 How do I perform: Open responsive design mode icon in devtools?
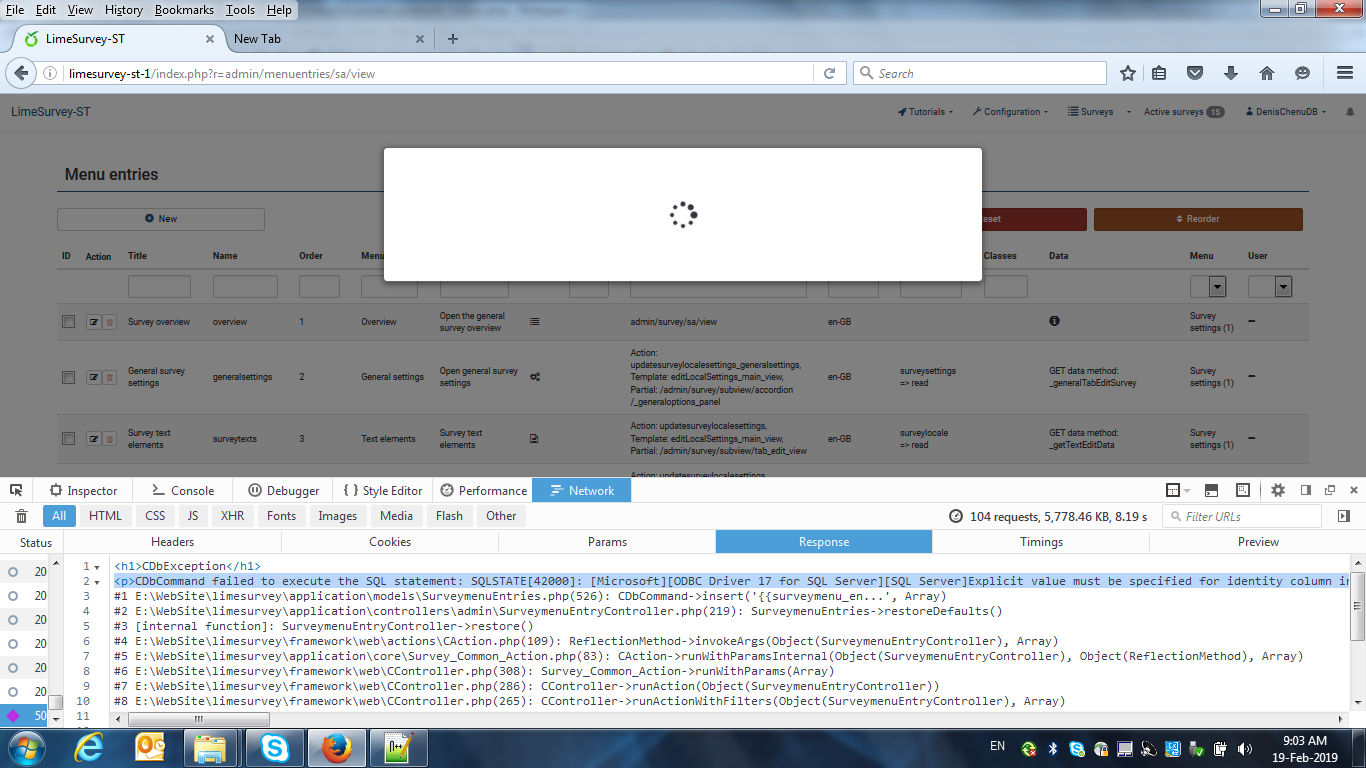(1243, 490)
